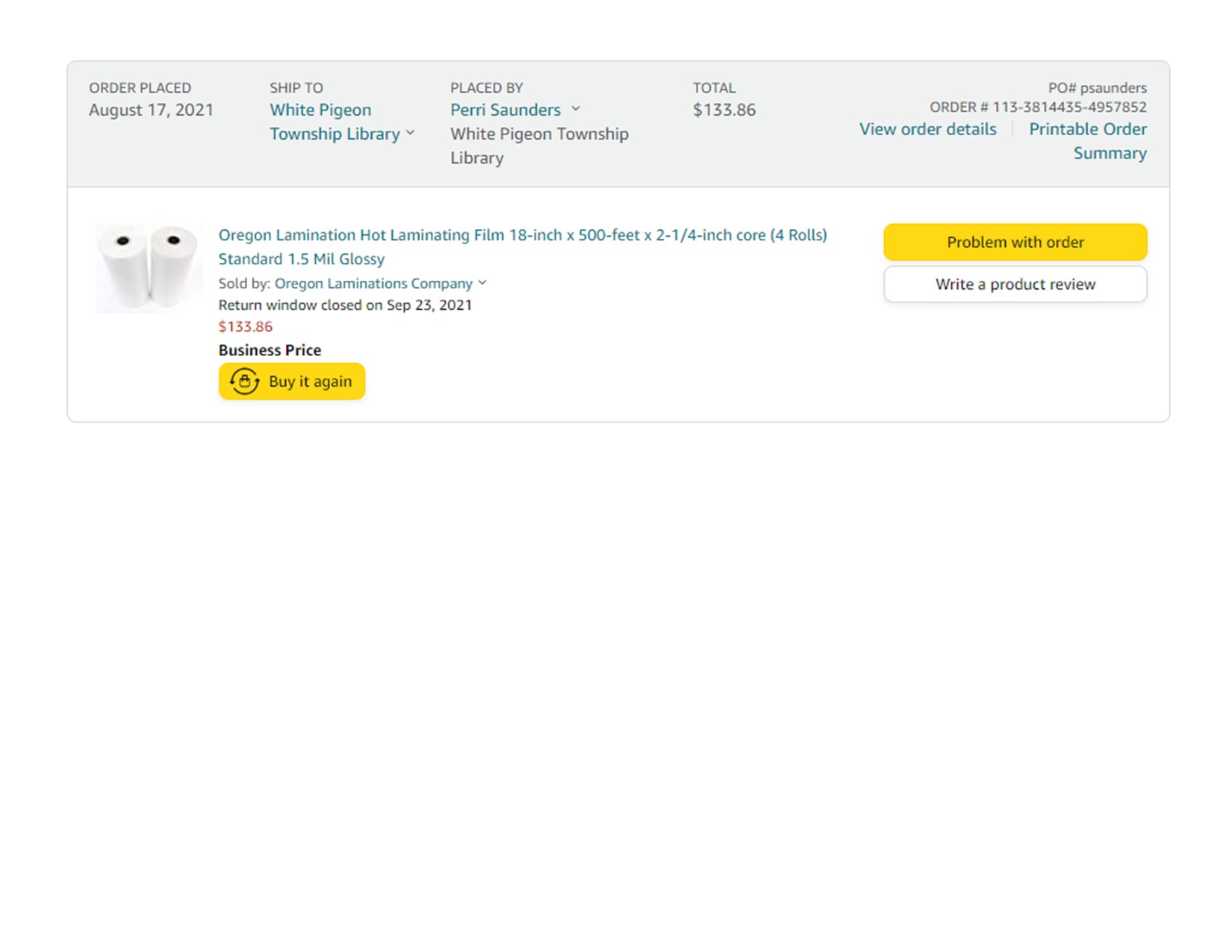Expand the Perri Saunders buyer chevron

coord(576,109)
